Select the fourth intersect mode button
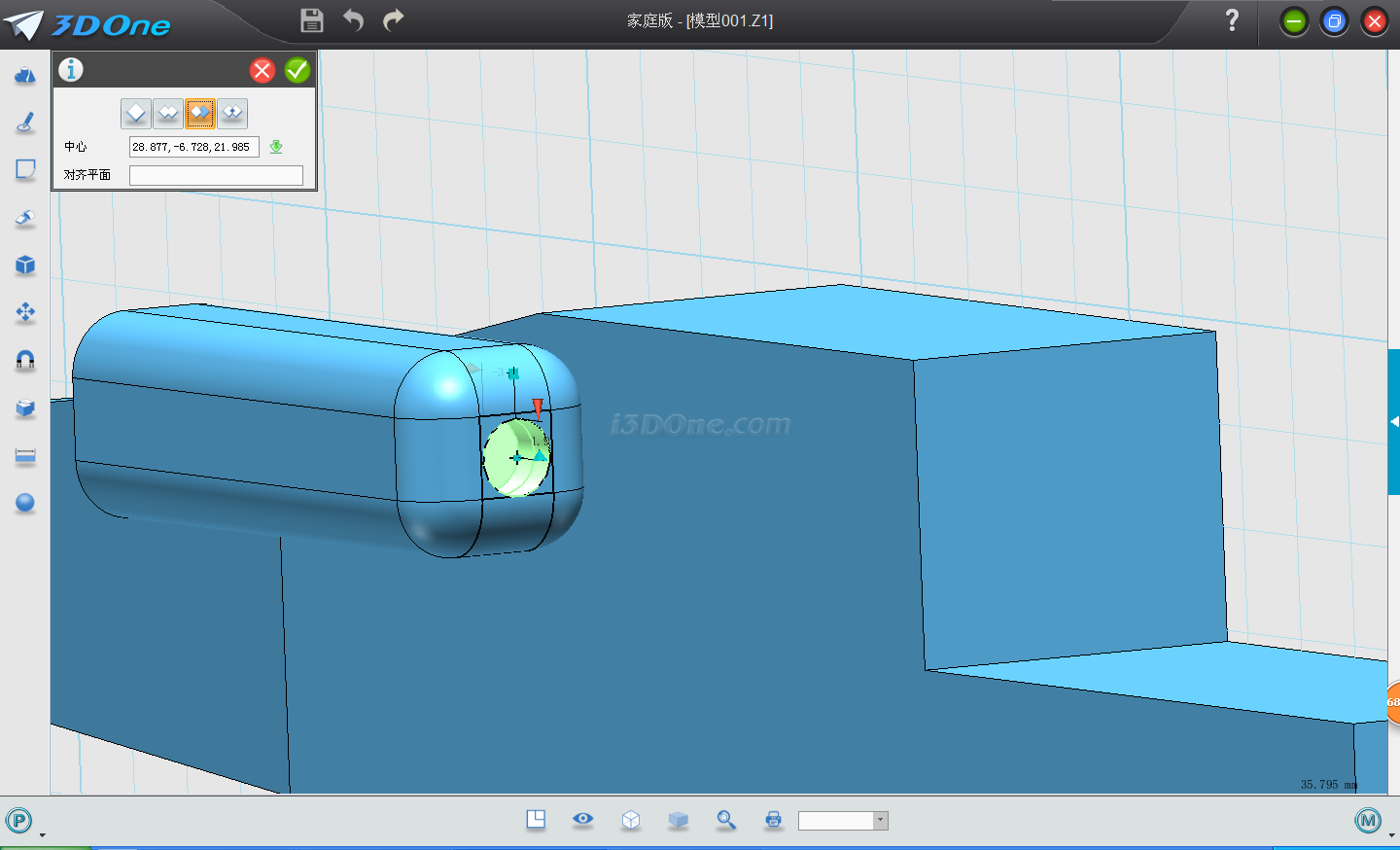Screen dimensions: 1400x850 (232, 114)
